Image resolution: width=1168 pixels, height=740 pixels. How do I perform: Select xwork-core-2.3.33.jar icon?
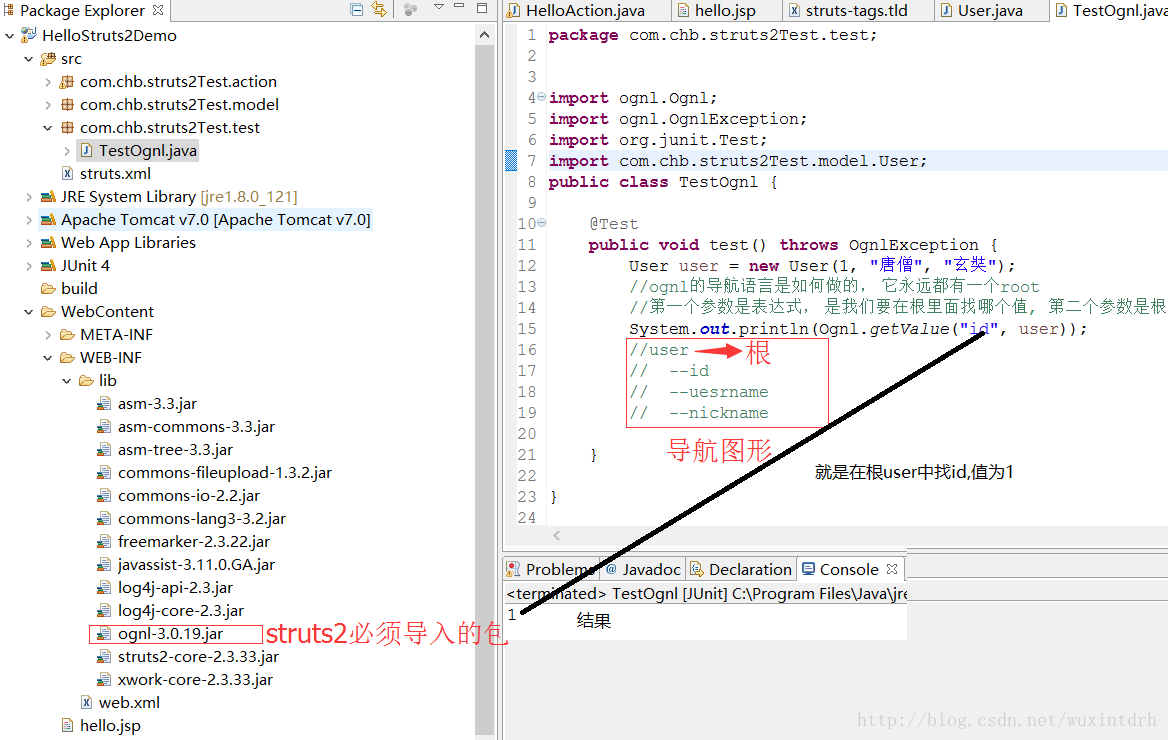pos(104,680)
